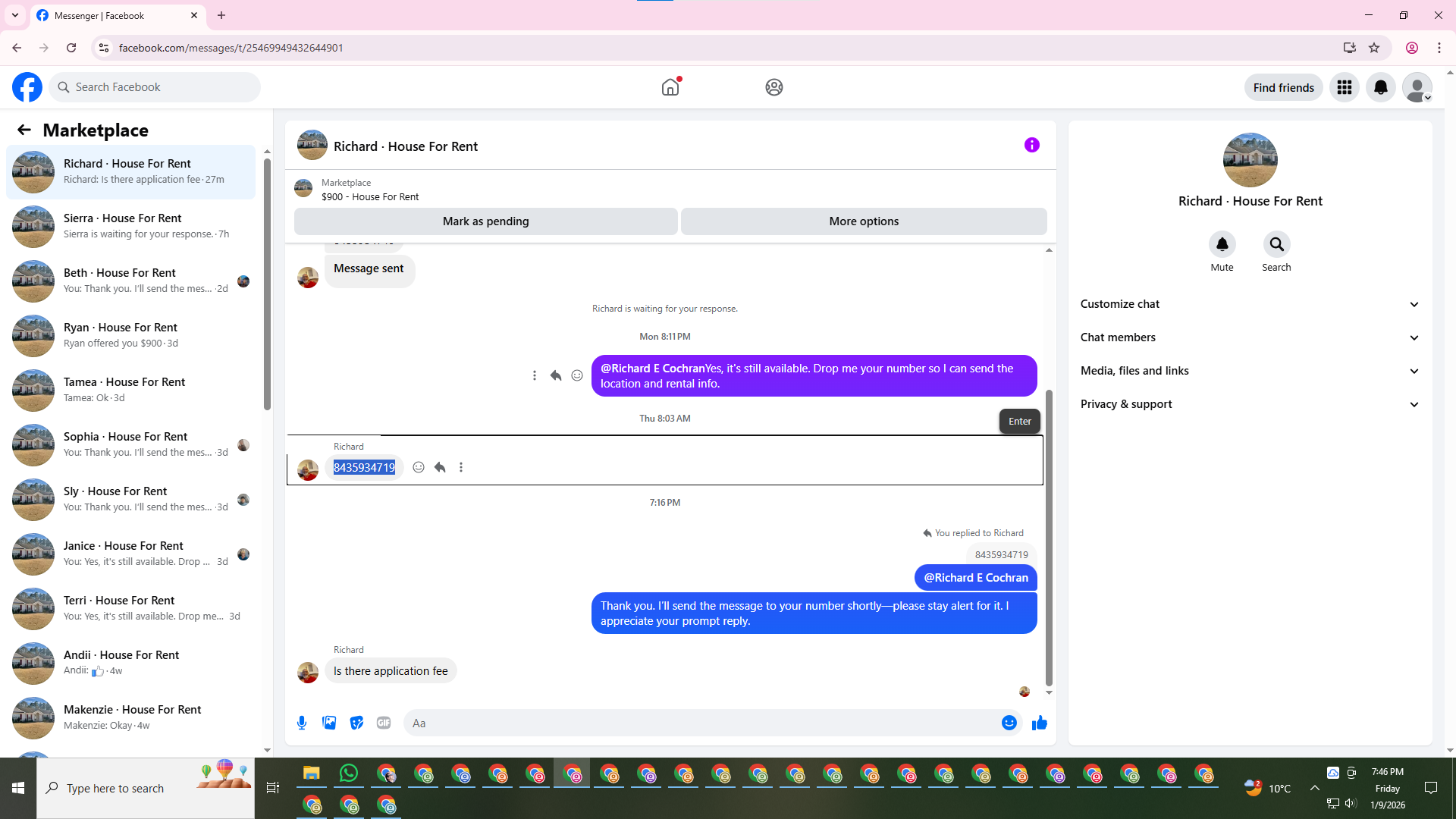Open emoji picker in message box

1009,723
